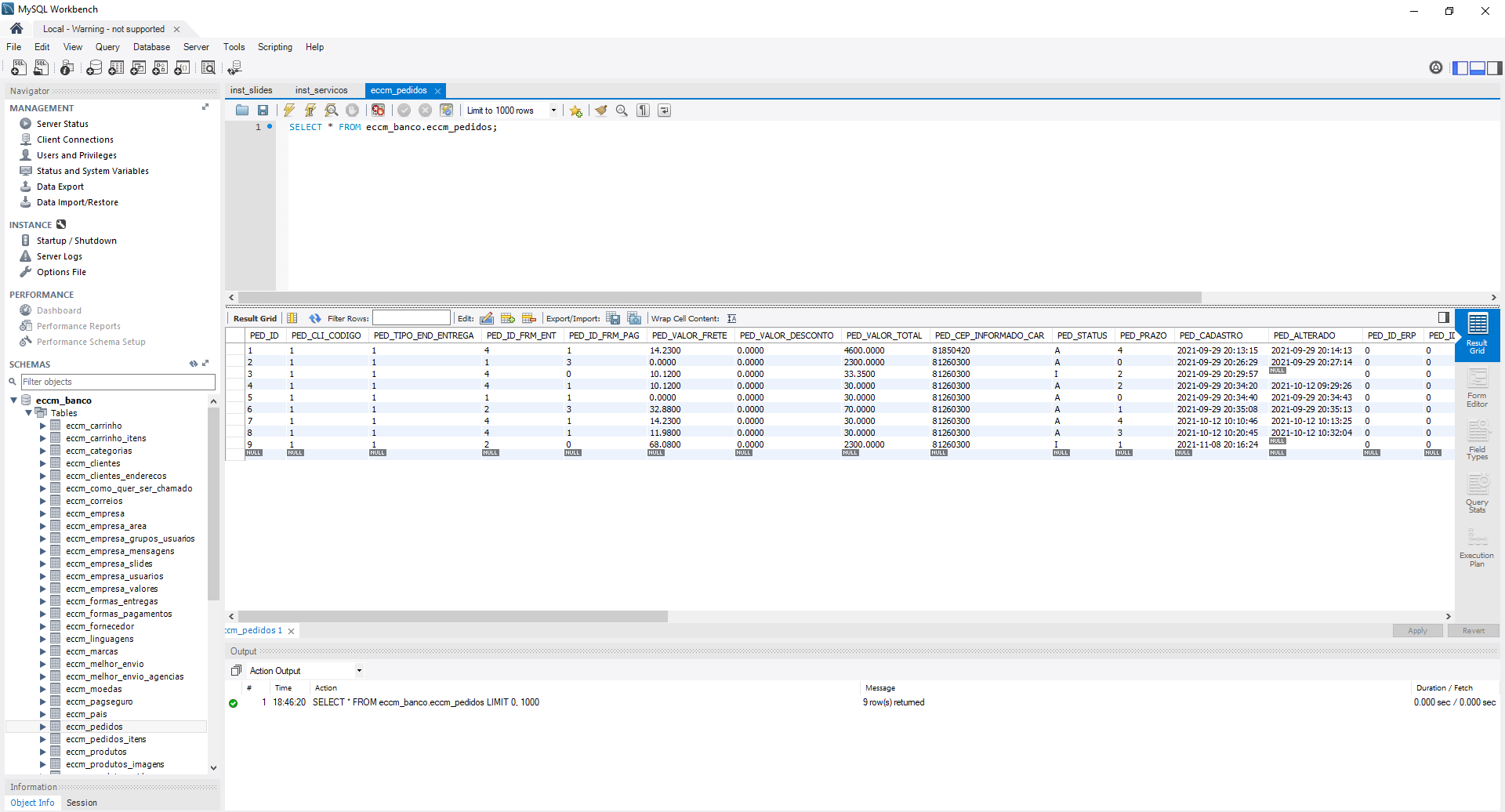
Task: Search table data toolbar icon
Action: pyautogui.click(x=209, y=68)
